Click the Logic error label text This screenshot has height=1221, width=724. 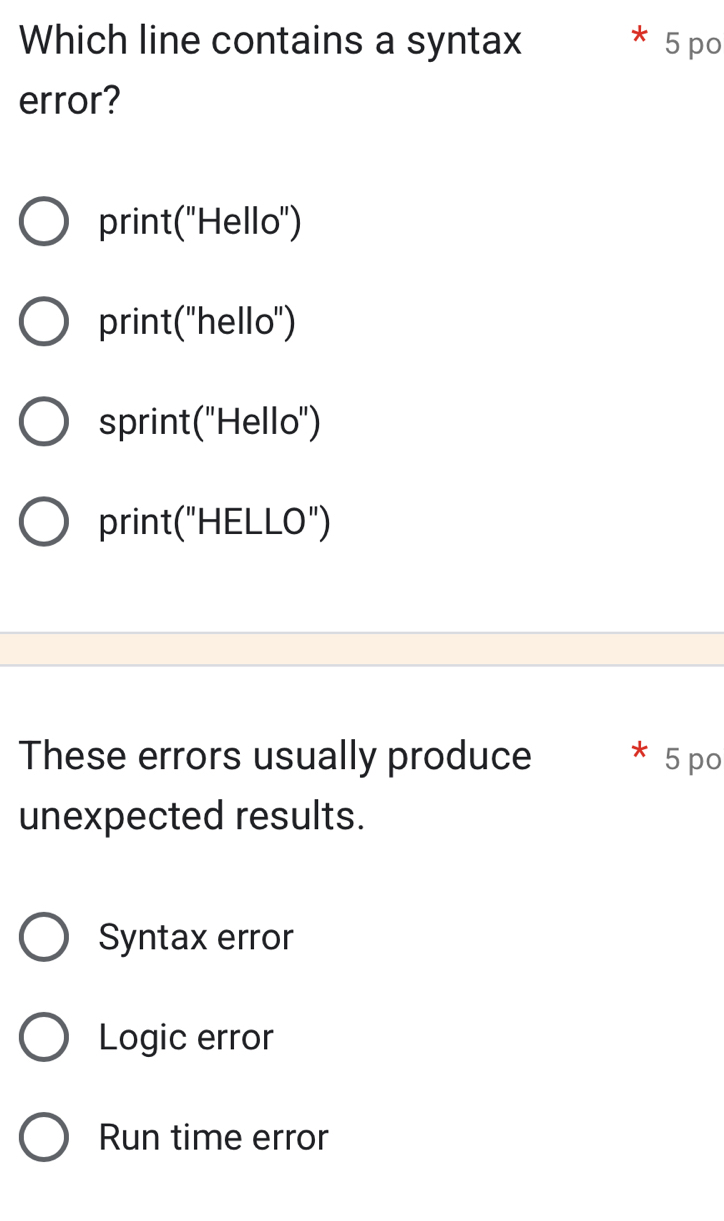click(x=185, y=1037)
